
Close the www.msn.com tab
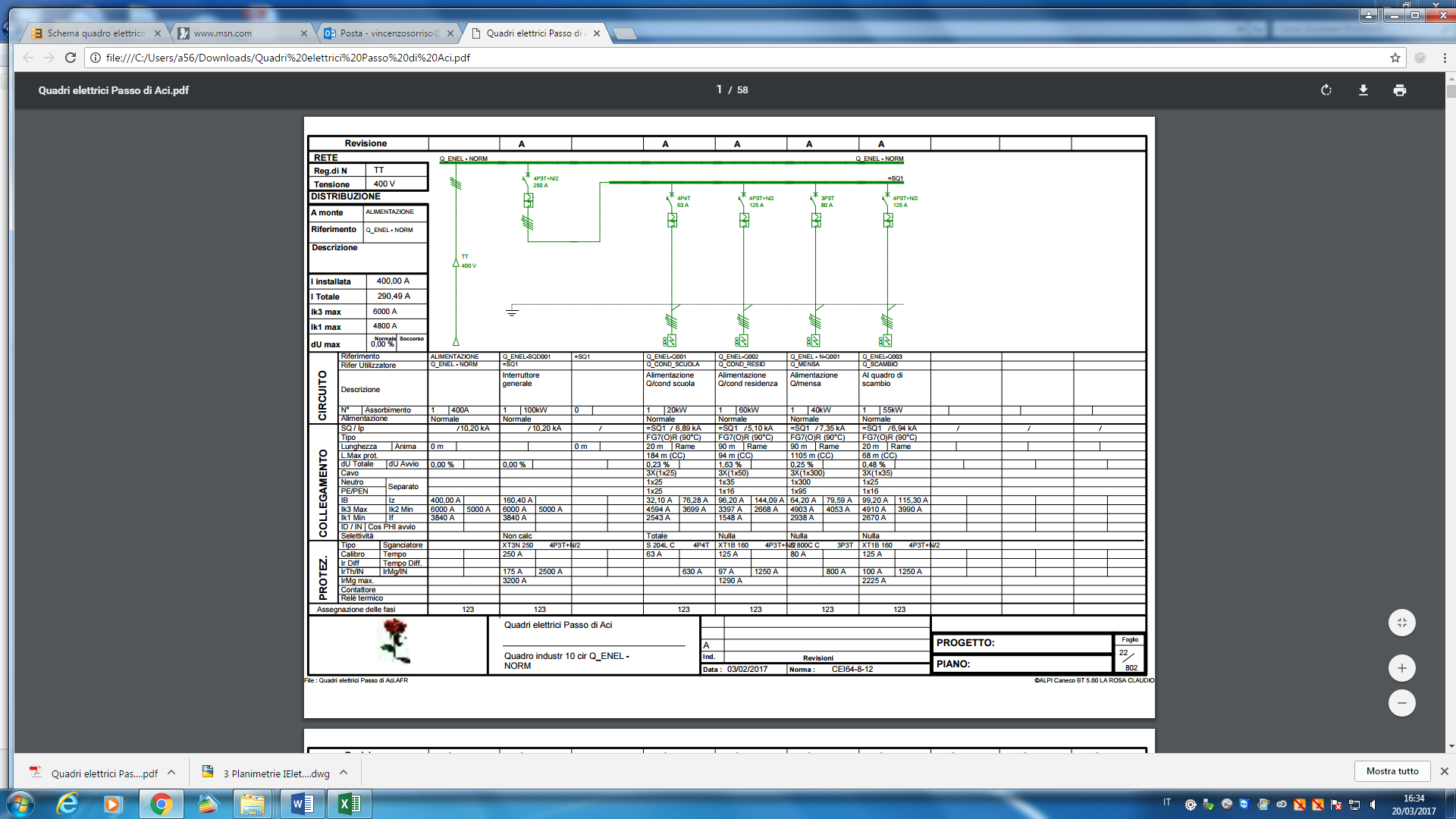coord(304,33)
